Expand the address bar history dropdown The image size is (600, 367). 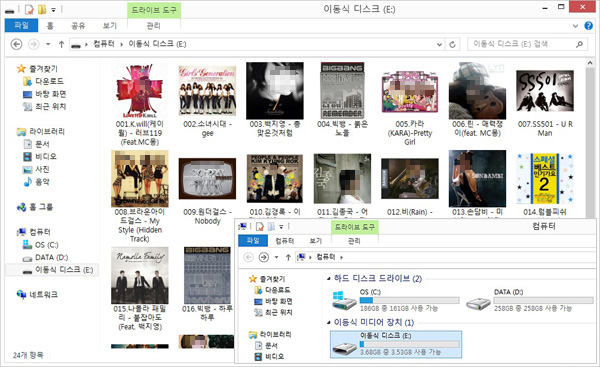pos(439,44)
